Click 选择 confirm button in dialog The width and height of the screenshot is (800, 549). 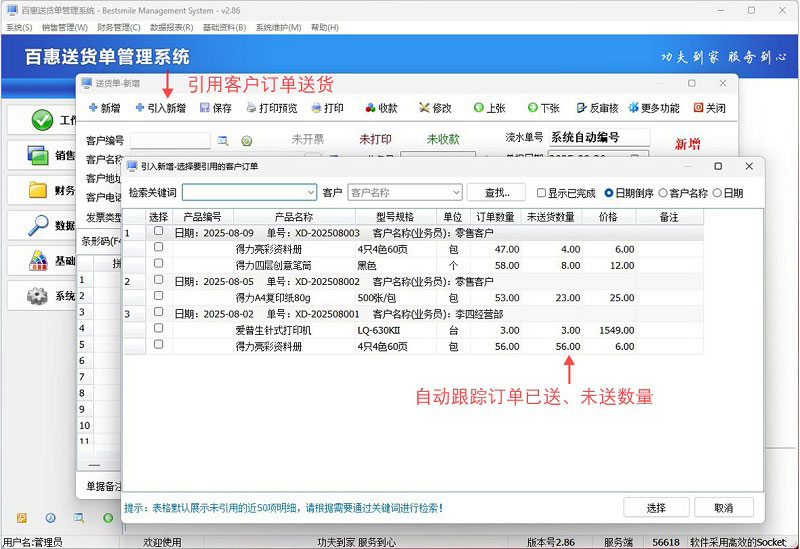coord(656,508)
